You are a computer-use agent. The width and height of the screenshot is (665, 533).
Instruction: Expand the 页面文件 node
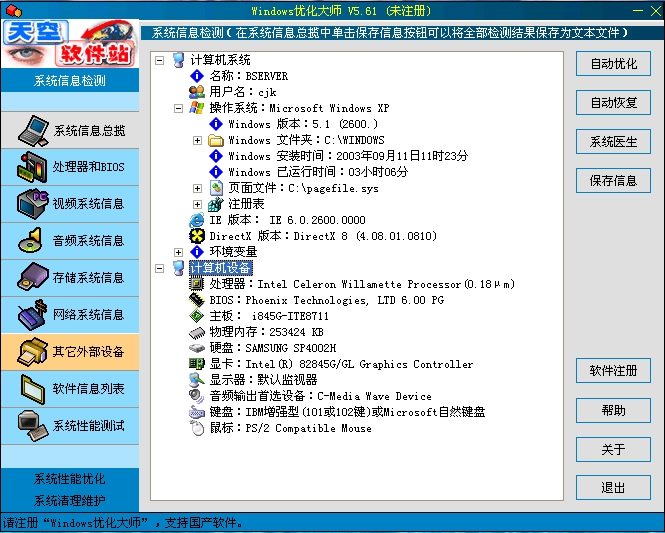[197, 188]
